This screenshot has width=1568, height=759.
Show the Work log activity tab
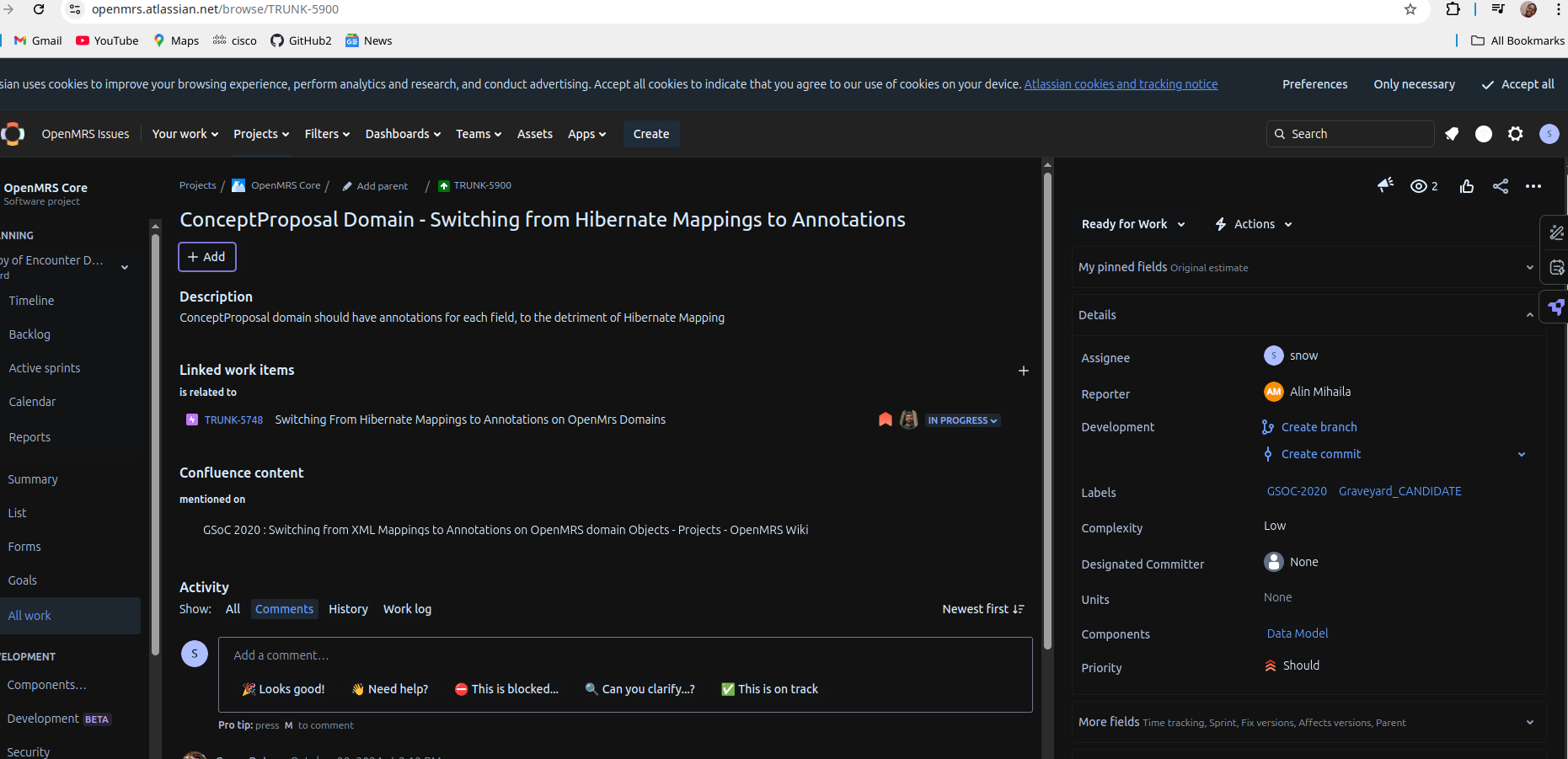click(x=407, y=609)
